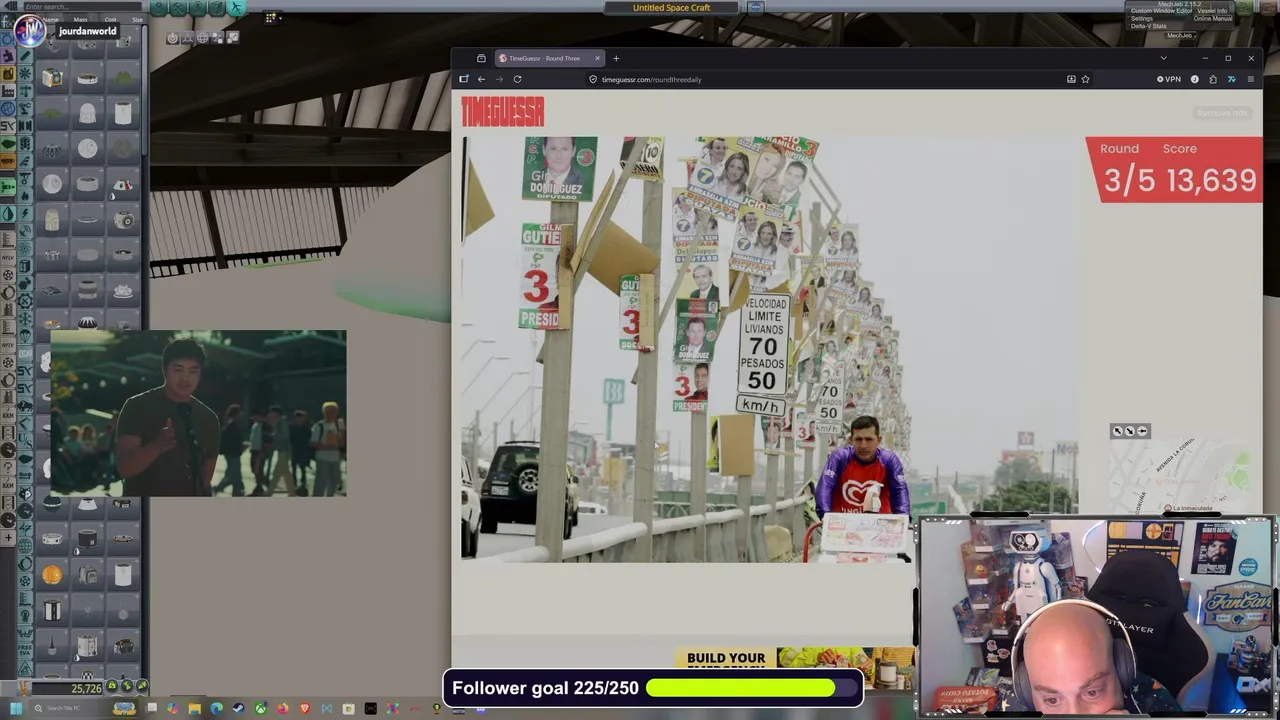Click the Remove ads button
Viewport: 1280px width, 720px height.
1222,113
